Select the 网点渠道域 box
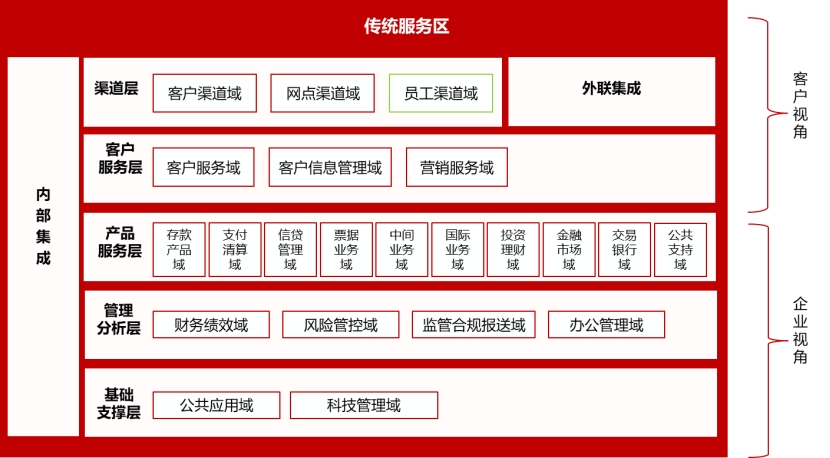830x458 pixels. pos(322,93)
